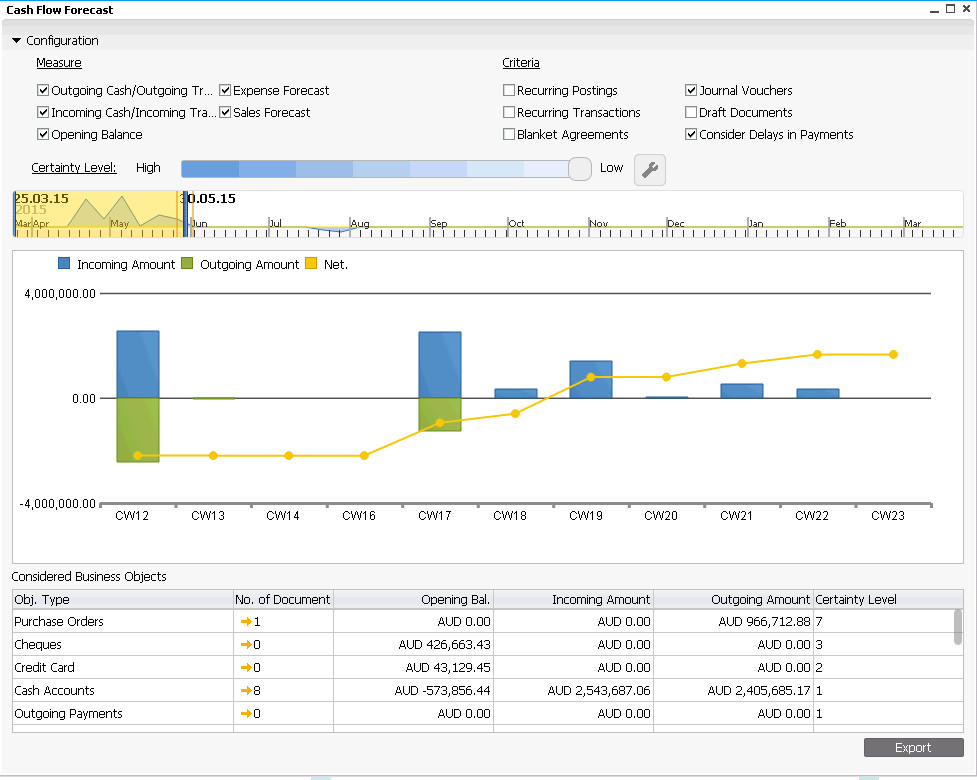Click the Cash Accounts drill-down arrow
977x780 pixels.
click(245, 691)
